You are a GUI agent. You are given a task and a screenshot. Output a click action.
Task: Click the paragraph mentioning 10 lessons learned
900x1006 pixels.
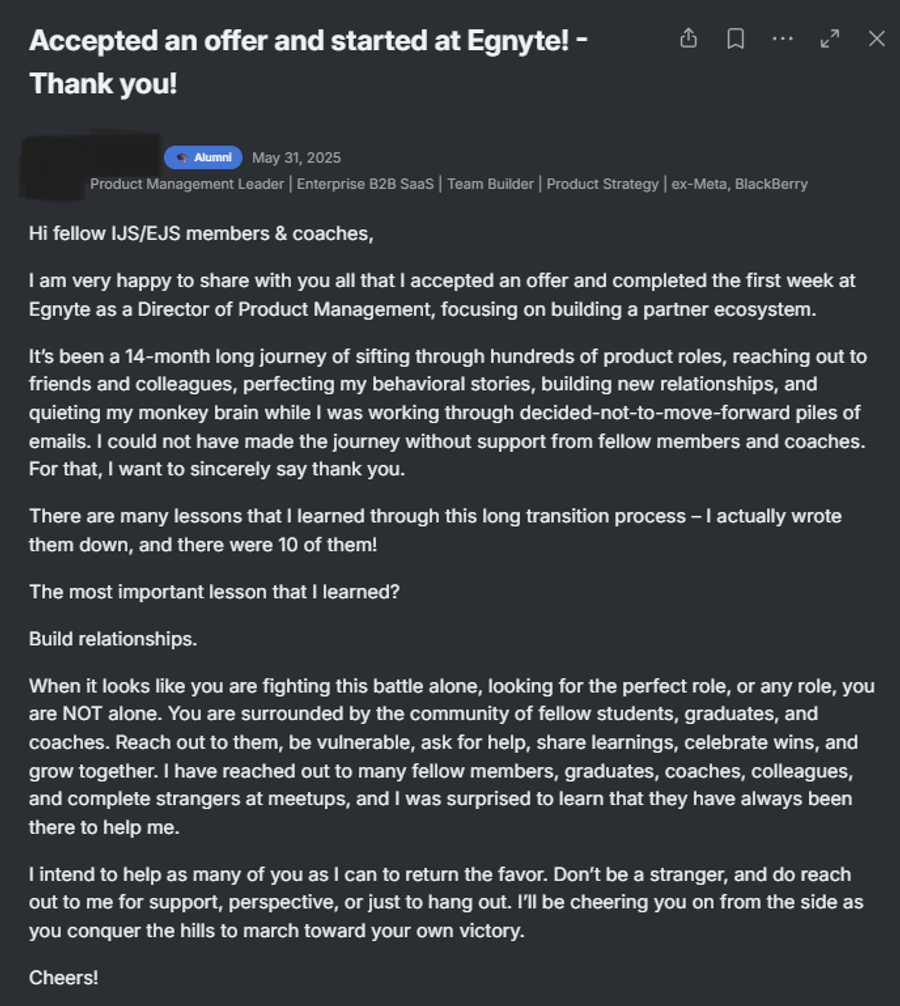pos(435,531)
